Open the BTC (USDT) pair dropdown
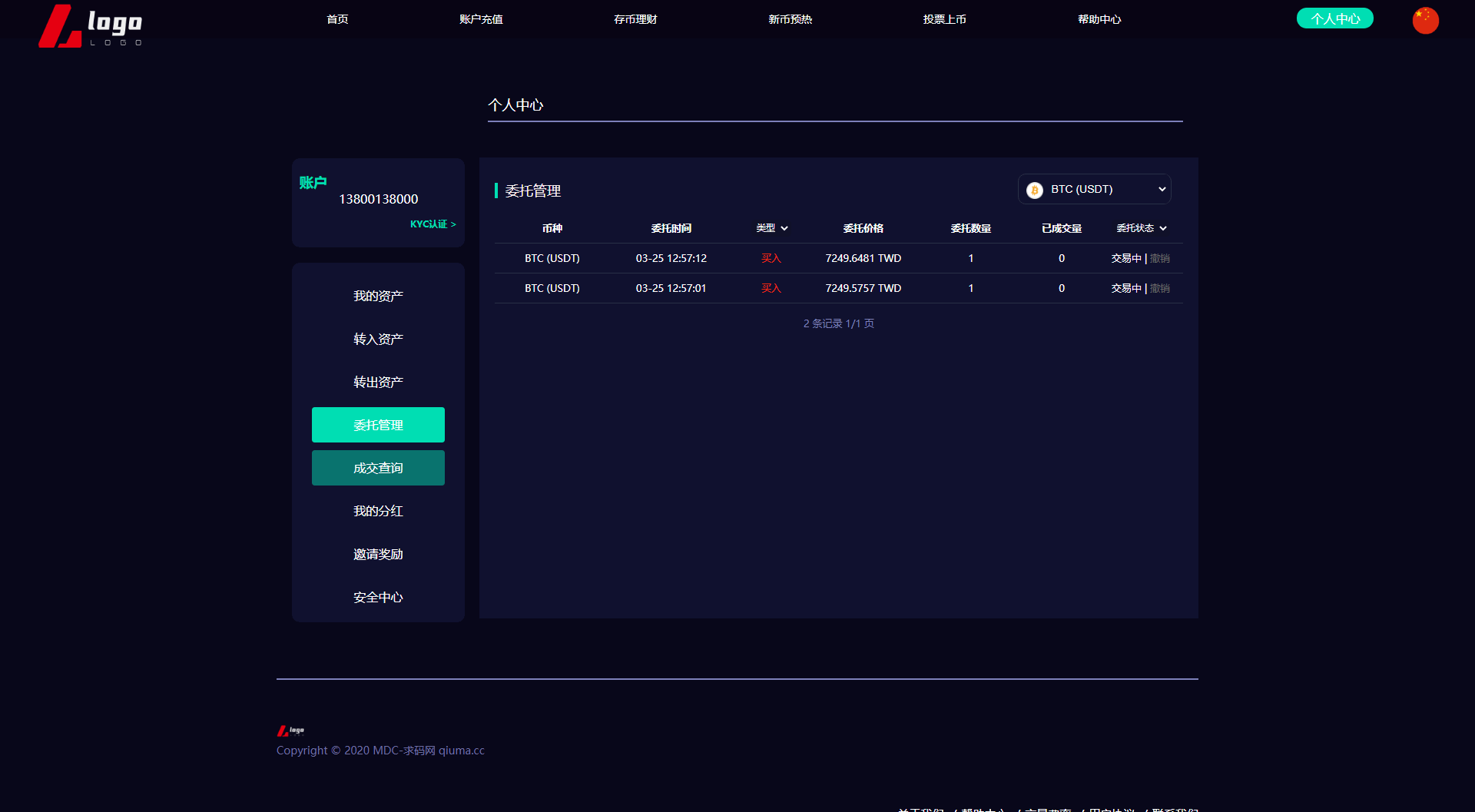Viewport: 1475px width, 812px height. (1094, 189)
